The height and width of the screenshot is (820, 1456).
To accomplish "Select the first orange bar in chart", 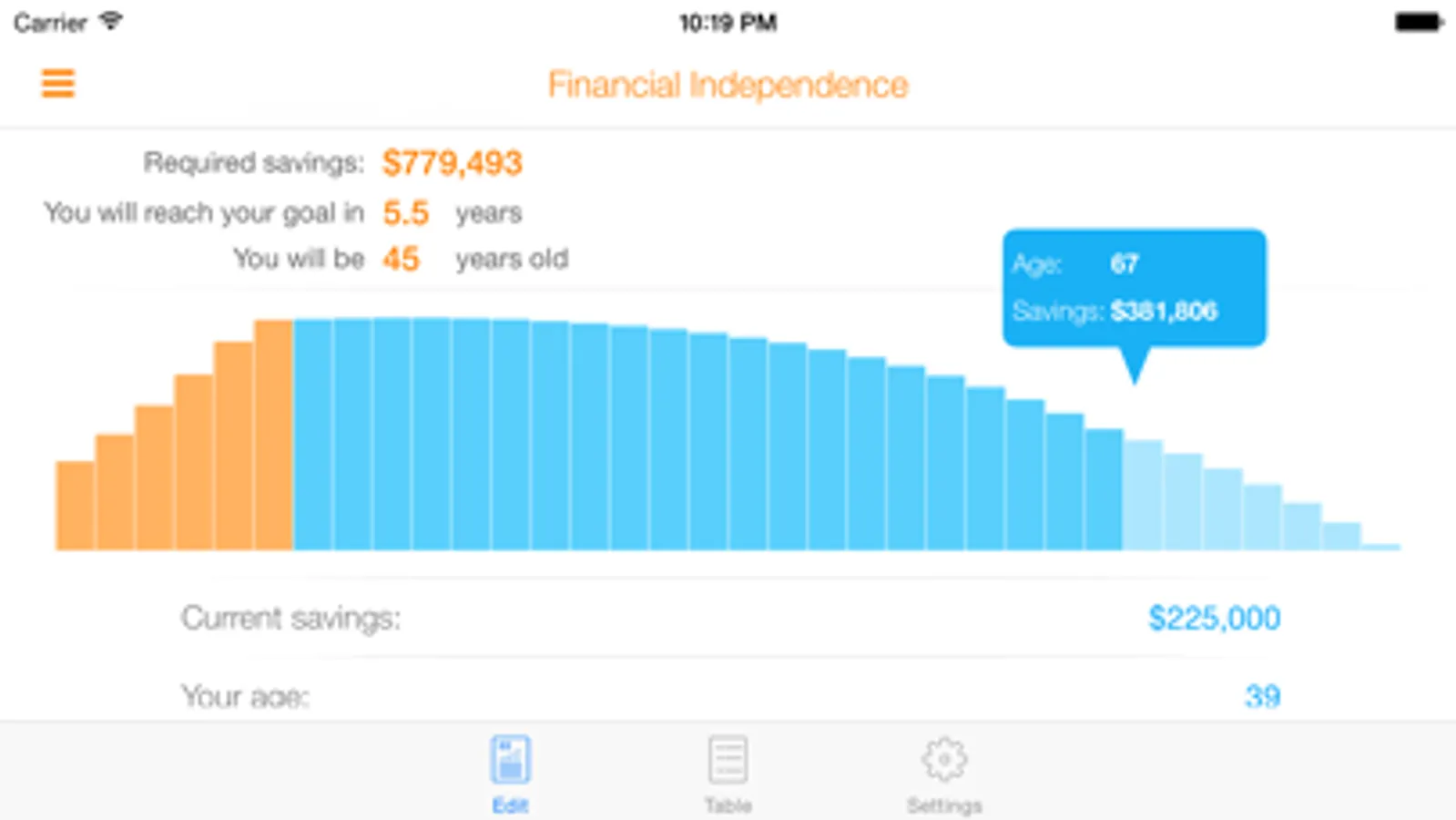I will point(76,506).
